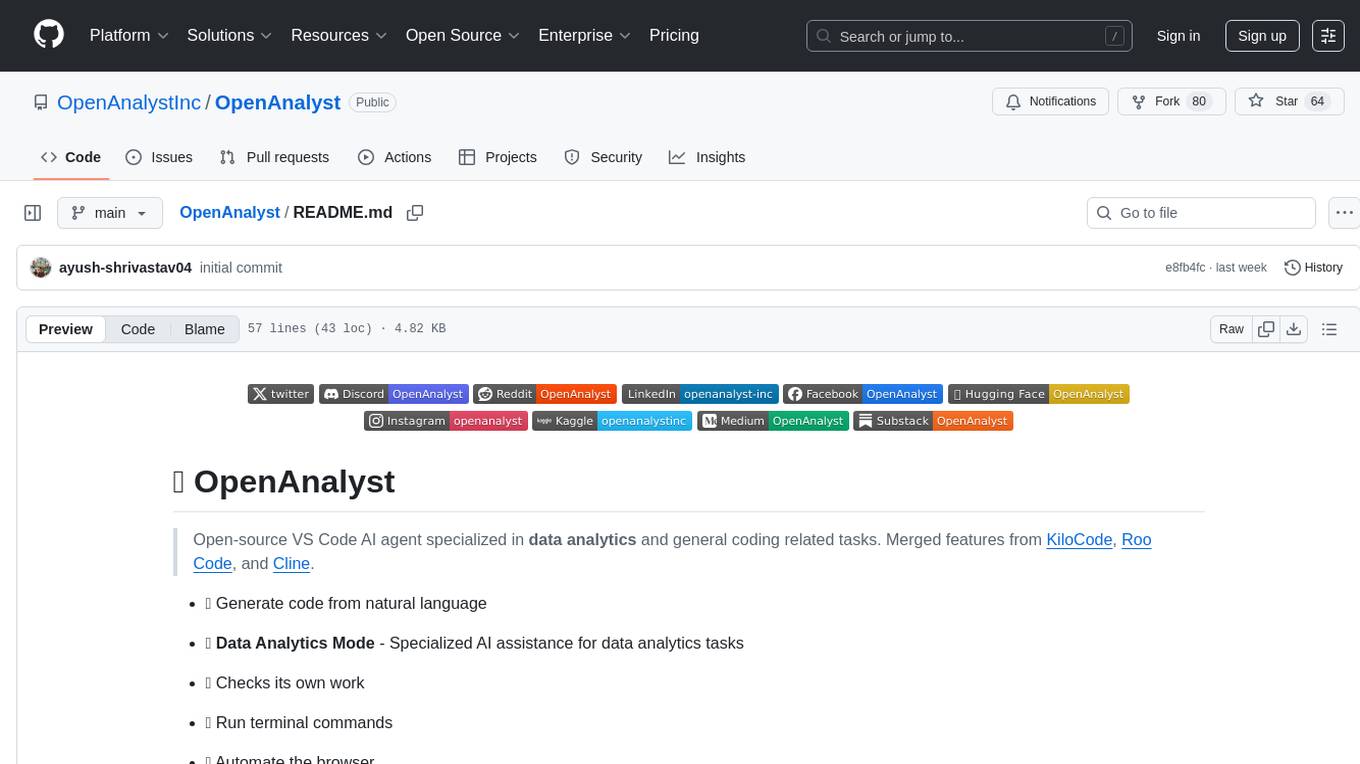
Task: Click the Sign in link
Action: [x=1178, y=36]
